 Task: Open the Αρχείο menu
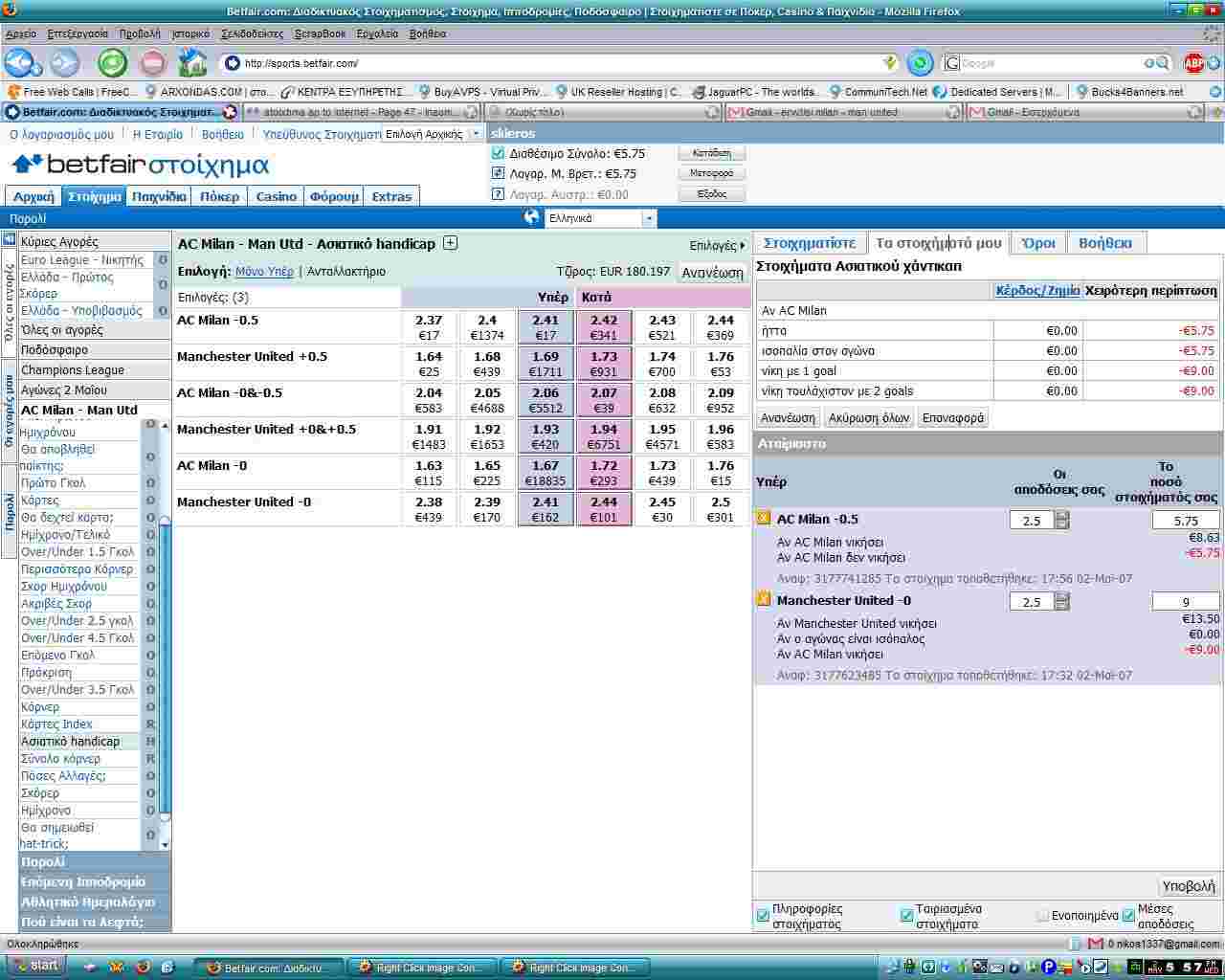pos(21,33)
